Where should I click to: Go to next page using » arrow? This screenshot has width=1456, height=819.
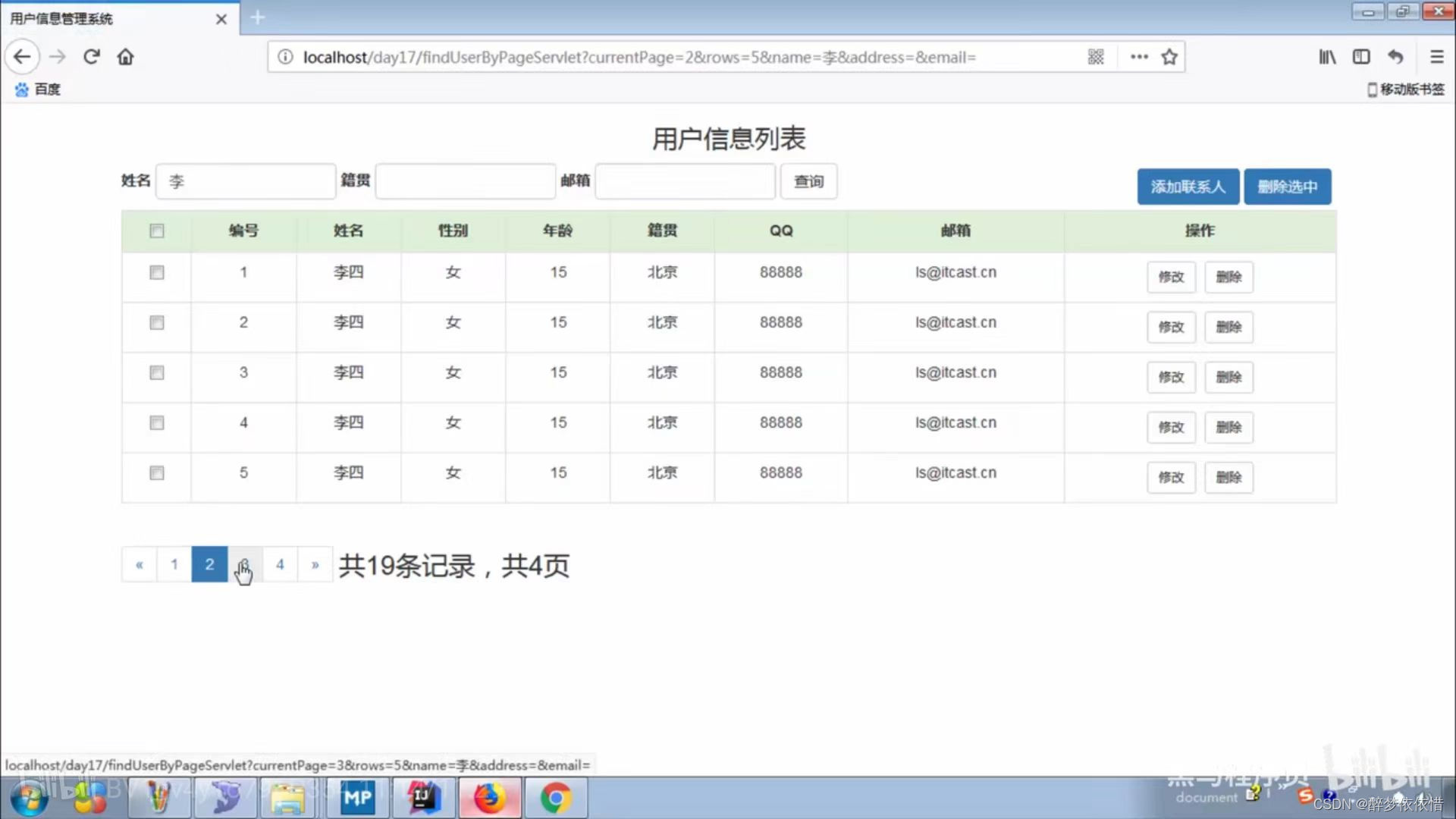coord(315,564)
